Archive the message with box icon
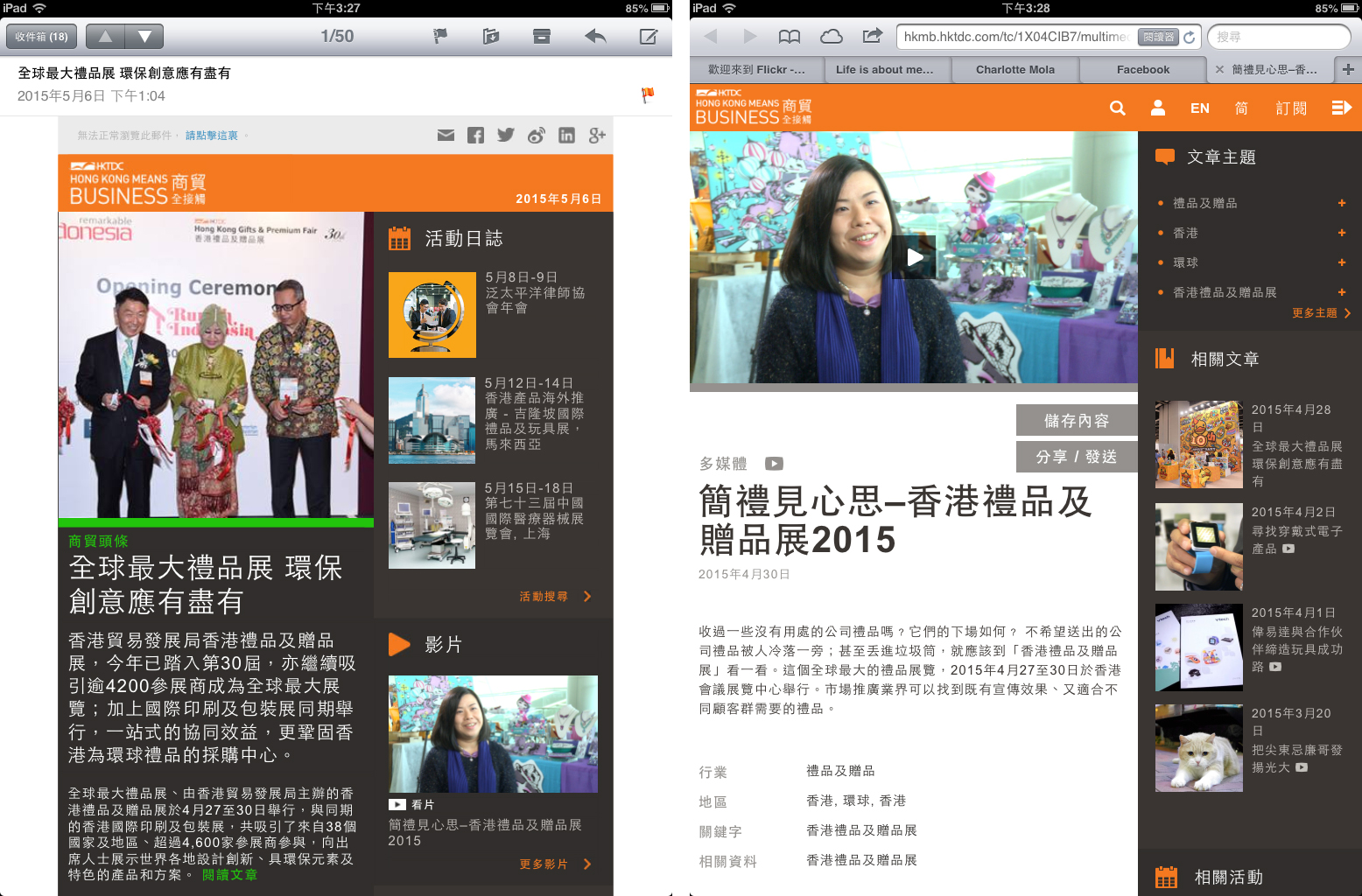 click(542, 36)
